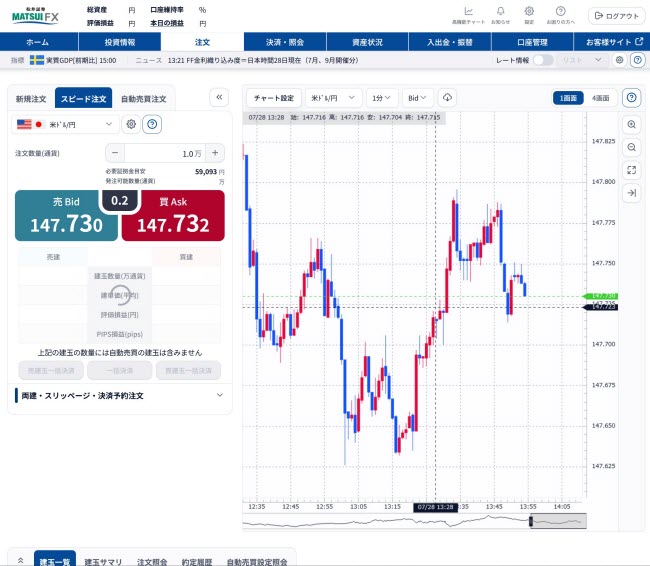650x566 pixels.
Task: Increase order quantity with plus button
Action: click(215, 153)
